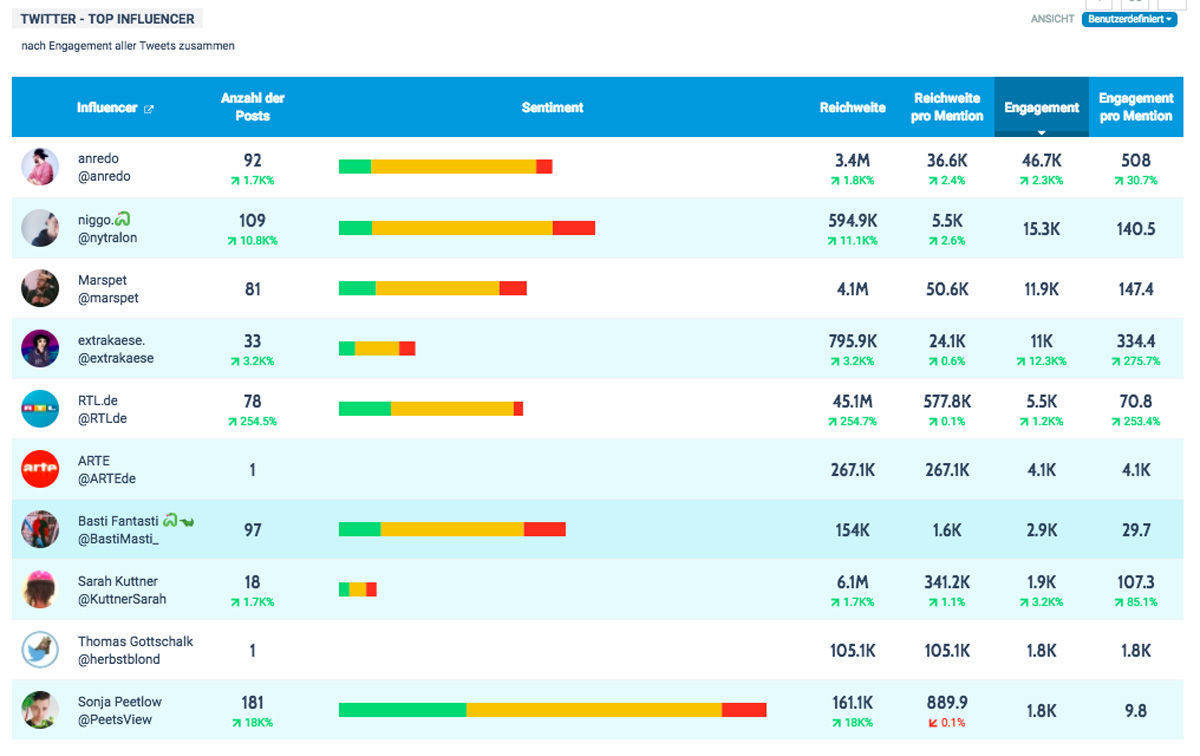Click Basti Fantasti's 29.7 value
This screenshot has height=756, width=1200.
pyautogui.click(x=1136, y=530)
